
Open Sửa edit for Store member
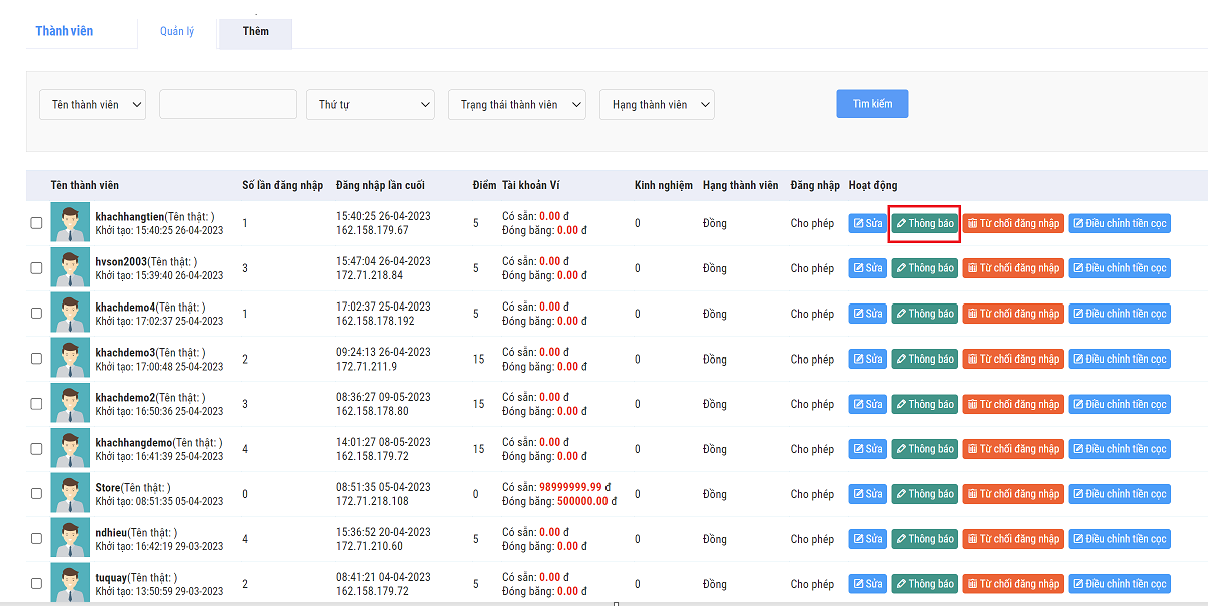[867, 494]
